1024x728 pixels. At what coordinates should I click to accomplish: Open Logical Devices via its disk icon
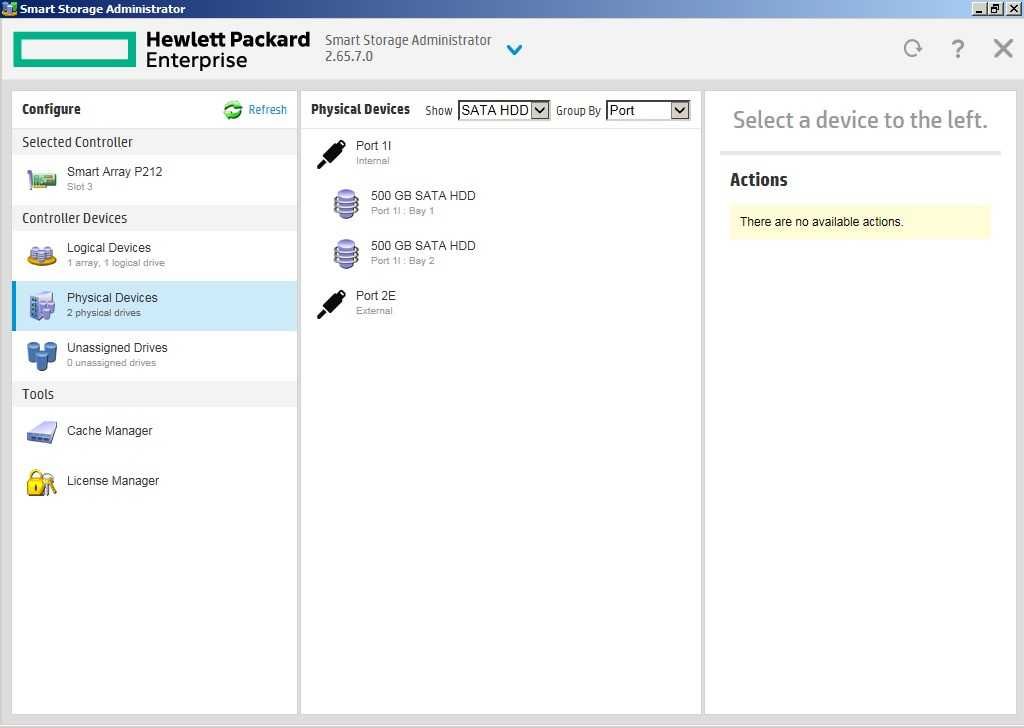click(41, 255)
